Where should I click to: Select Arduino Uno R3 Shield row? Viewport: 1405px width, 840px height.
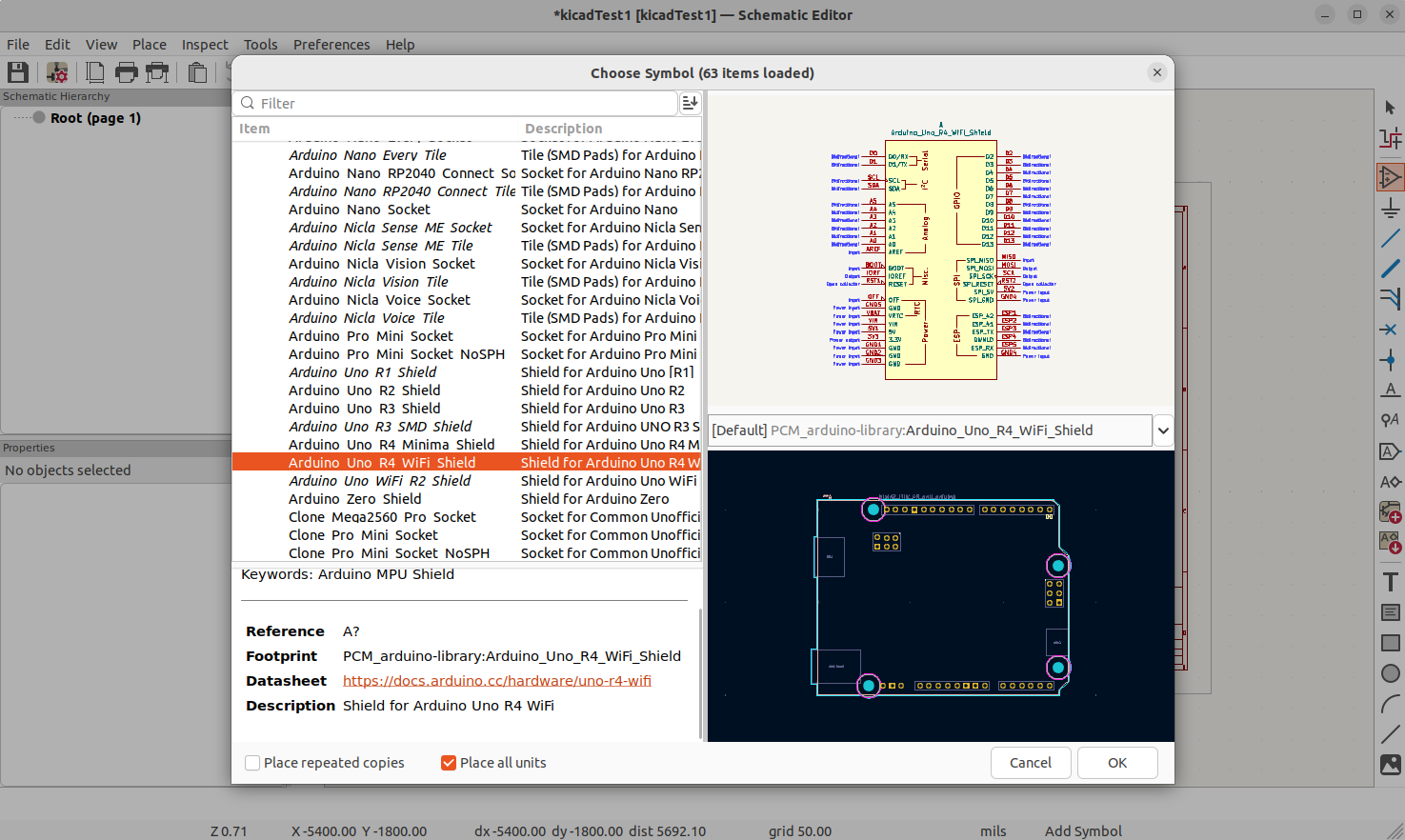tap(467, 409)
